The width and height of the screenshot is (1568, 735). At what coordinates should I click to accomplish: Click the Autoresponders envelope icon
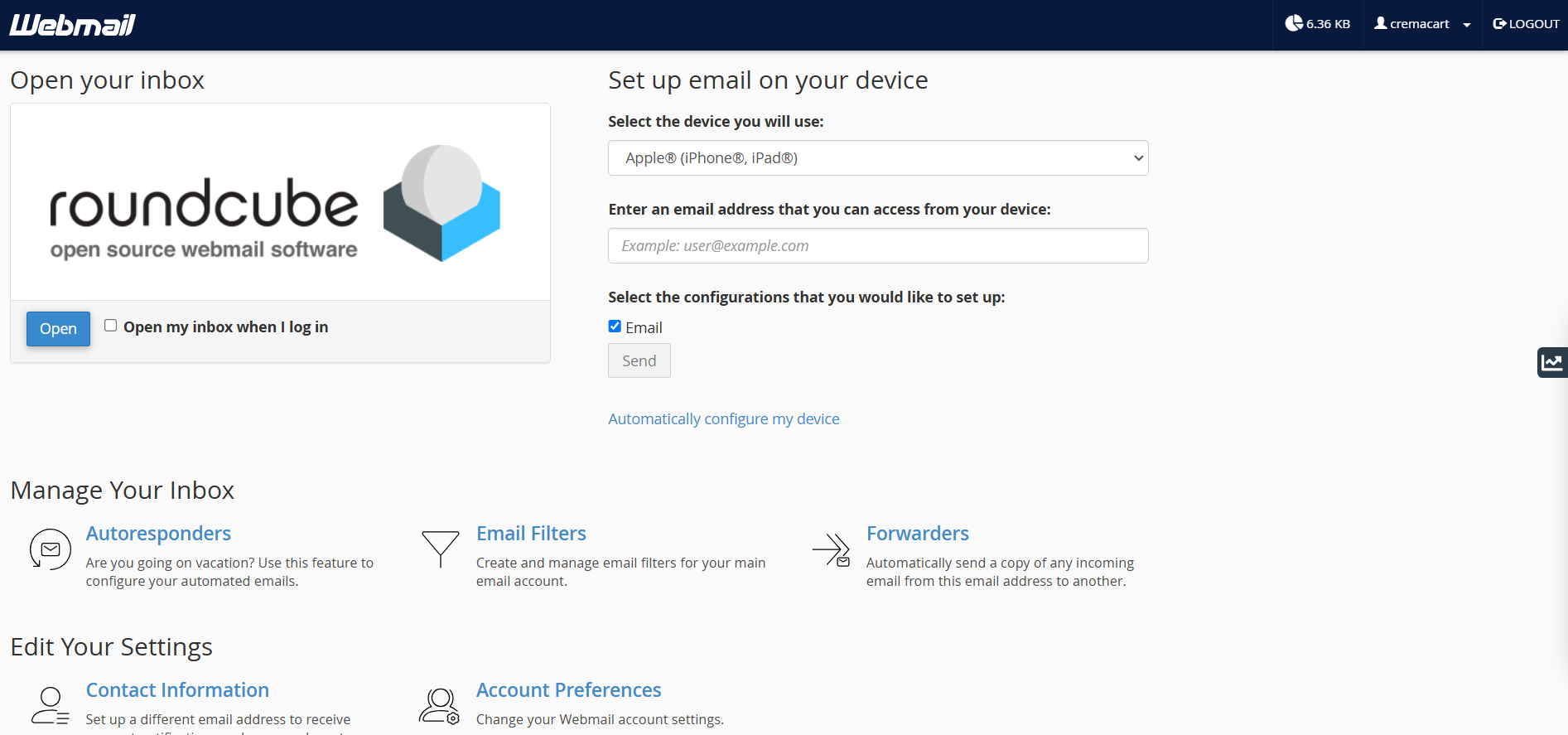pyautogui.click(x=50, y=549)
